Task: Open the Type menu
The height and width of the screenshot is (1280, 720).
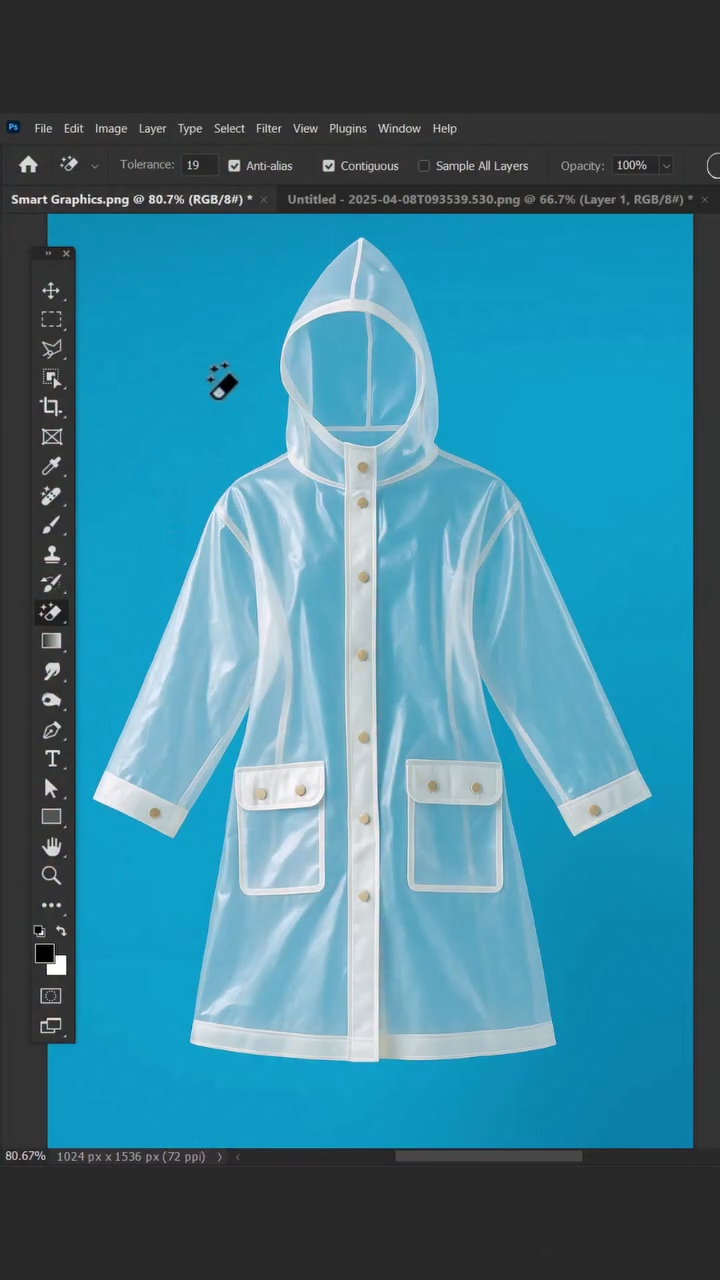Action: point(190,128)
